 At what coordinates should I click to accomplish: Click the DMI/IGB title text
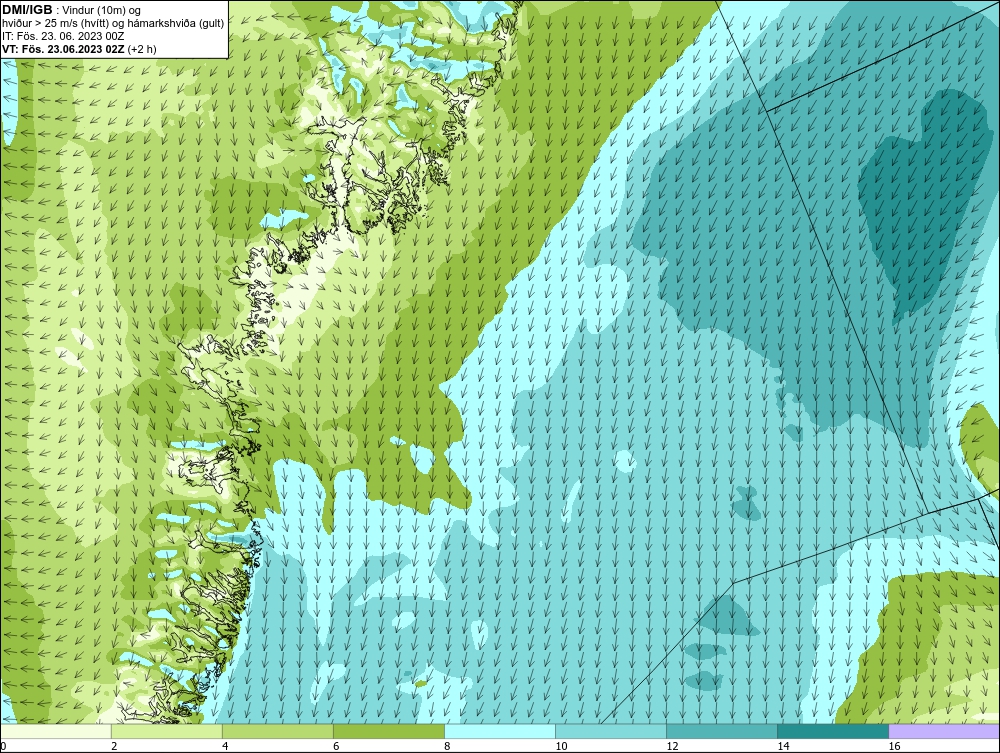pos(27,10)
